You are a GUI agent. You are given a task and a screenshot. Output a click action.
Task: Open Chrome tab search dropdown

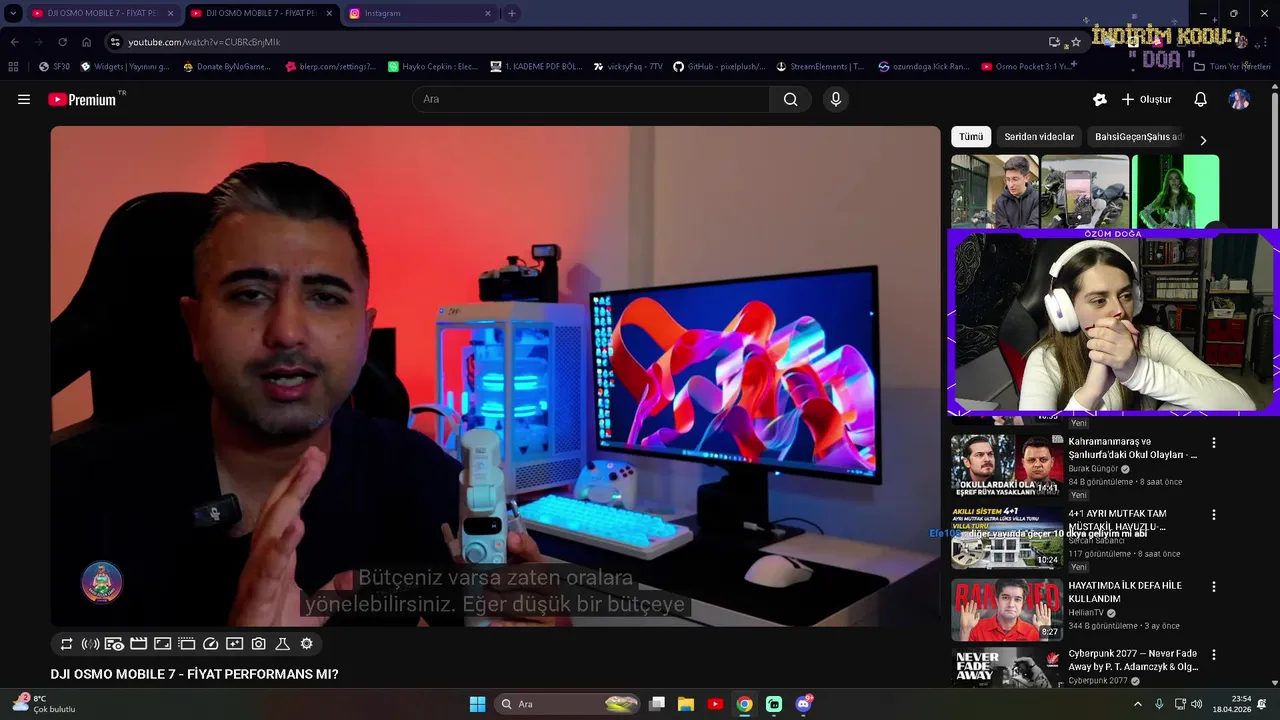pyautogui.click(x=13, y=13)
